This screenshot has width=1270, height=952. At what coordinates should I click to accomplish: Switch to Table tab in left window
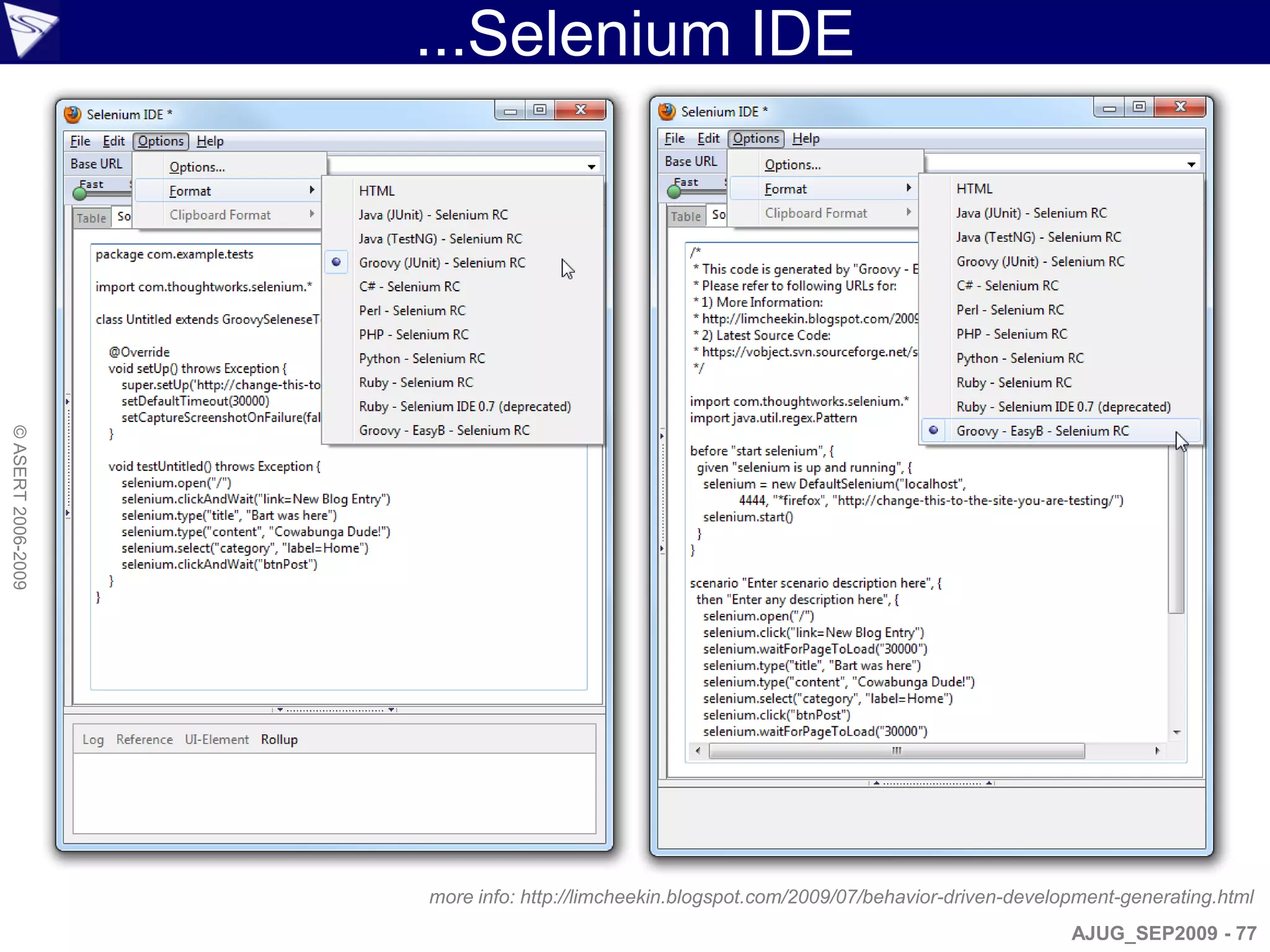[x=92, y=218]
